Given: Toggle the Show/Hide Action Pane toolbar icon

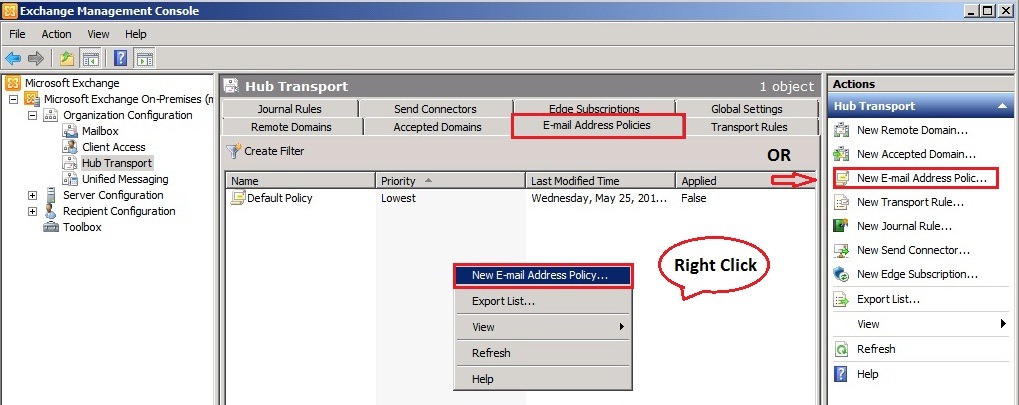Looking at the screenshot, I should (144, 59).
